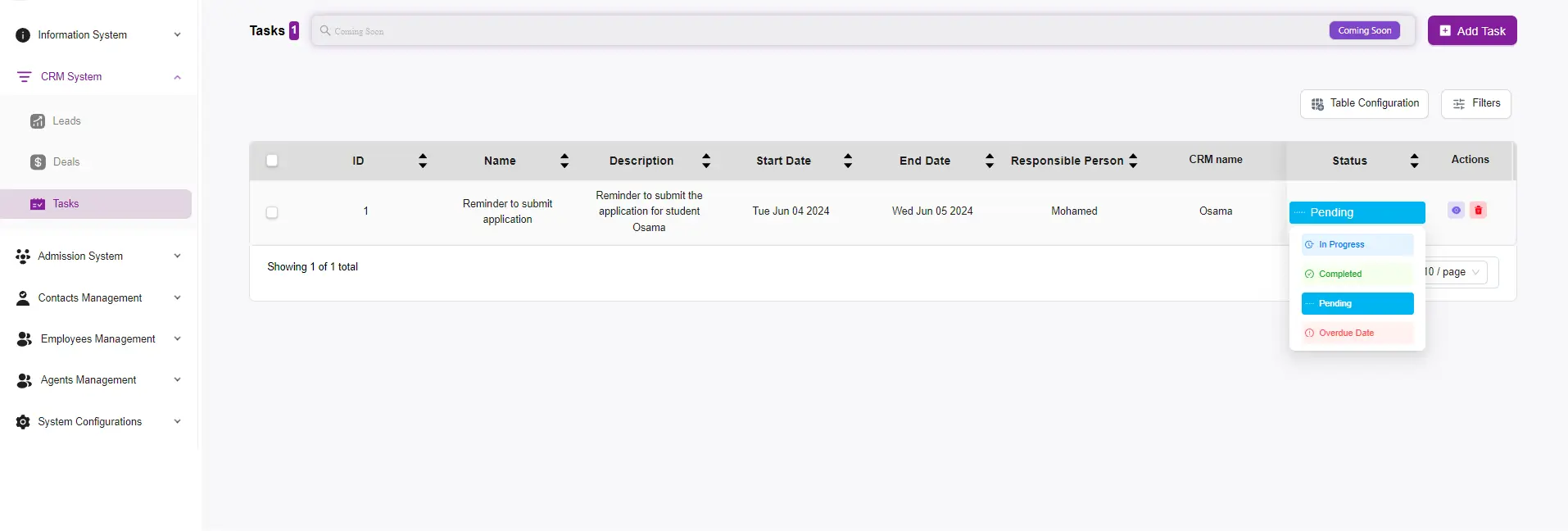Click the Information System info icon
The height and width of the screenshot is (531, 1568).
point(23,35)
